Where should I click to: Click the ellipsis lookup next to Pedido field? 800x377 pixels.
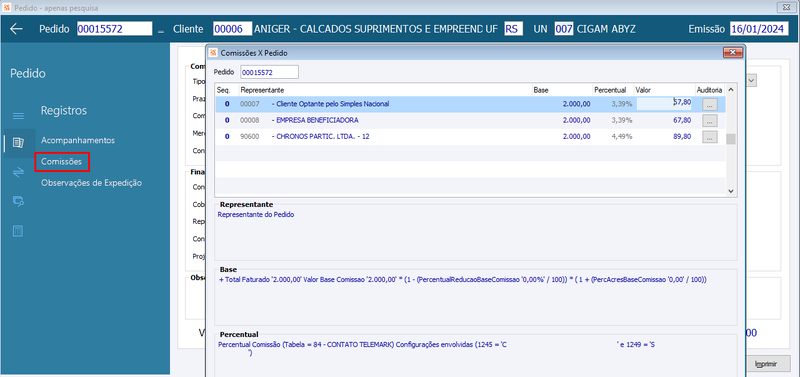click(161, 30)
